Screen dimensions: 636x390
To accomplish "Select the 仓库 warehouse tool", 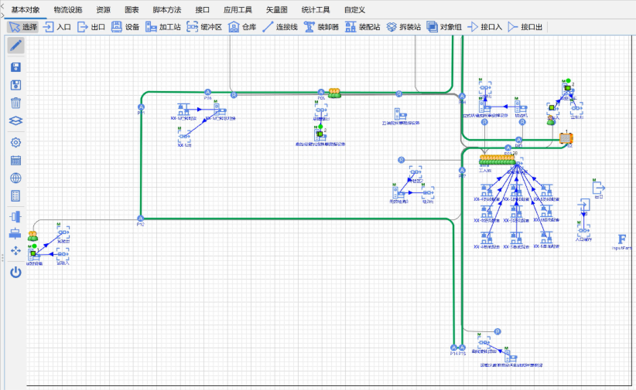I will coord(242,27).
